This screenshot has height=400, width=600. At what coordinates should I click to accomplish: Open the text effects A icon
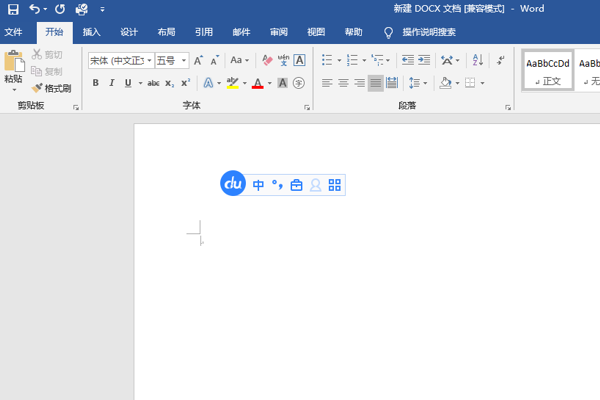208,83
